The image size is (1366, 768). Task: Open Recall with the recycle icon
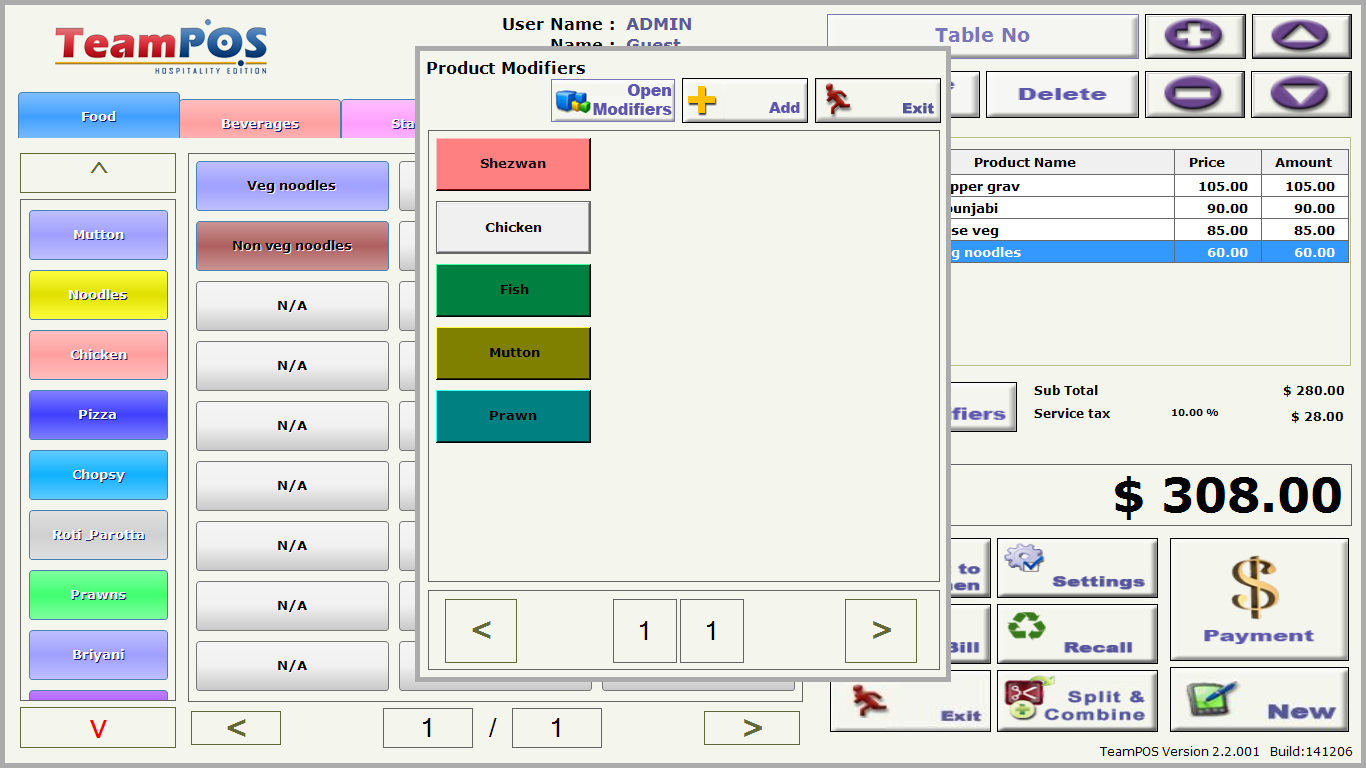pos(1077,634)
